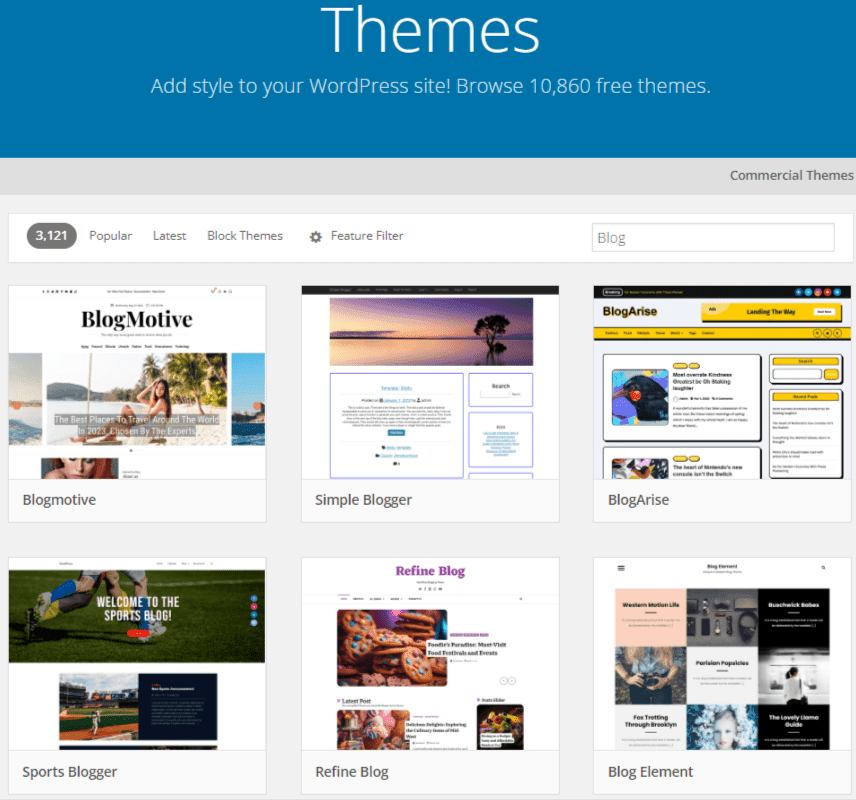Open the Simple Blogger title link
The image size is (856, 800).
click(x=363, y=500)
